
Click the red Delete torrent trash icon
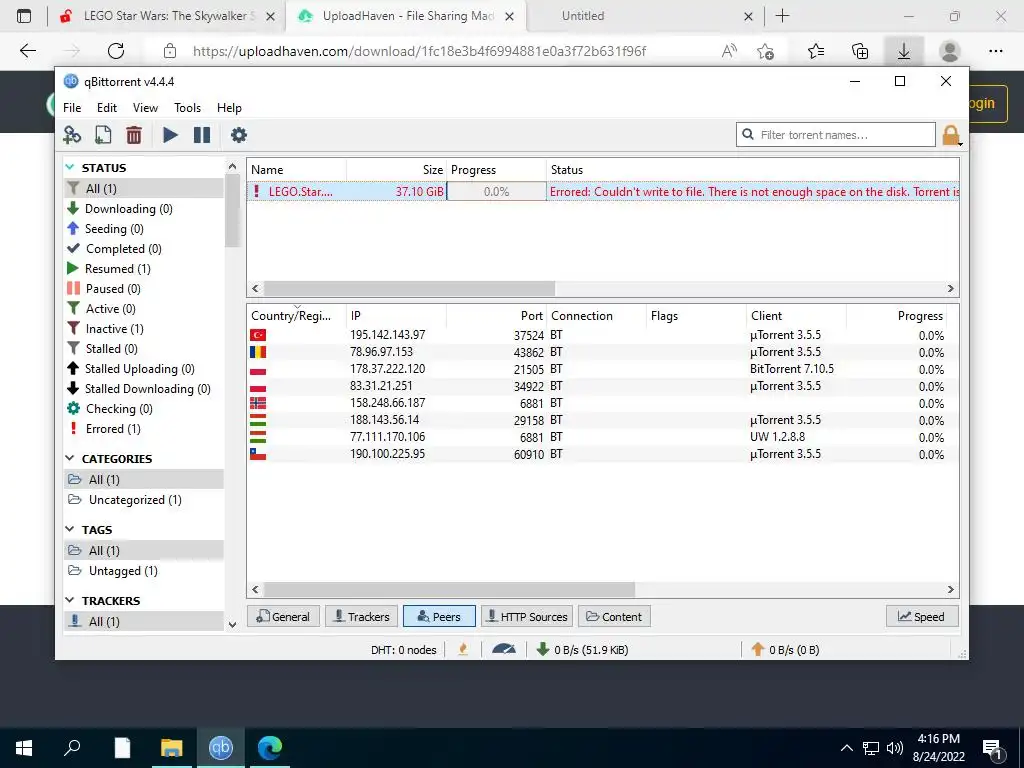[x=134, y=135]
